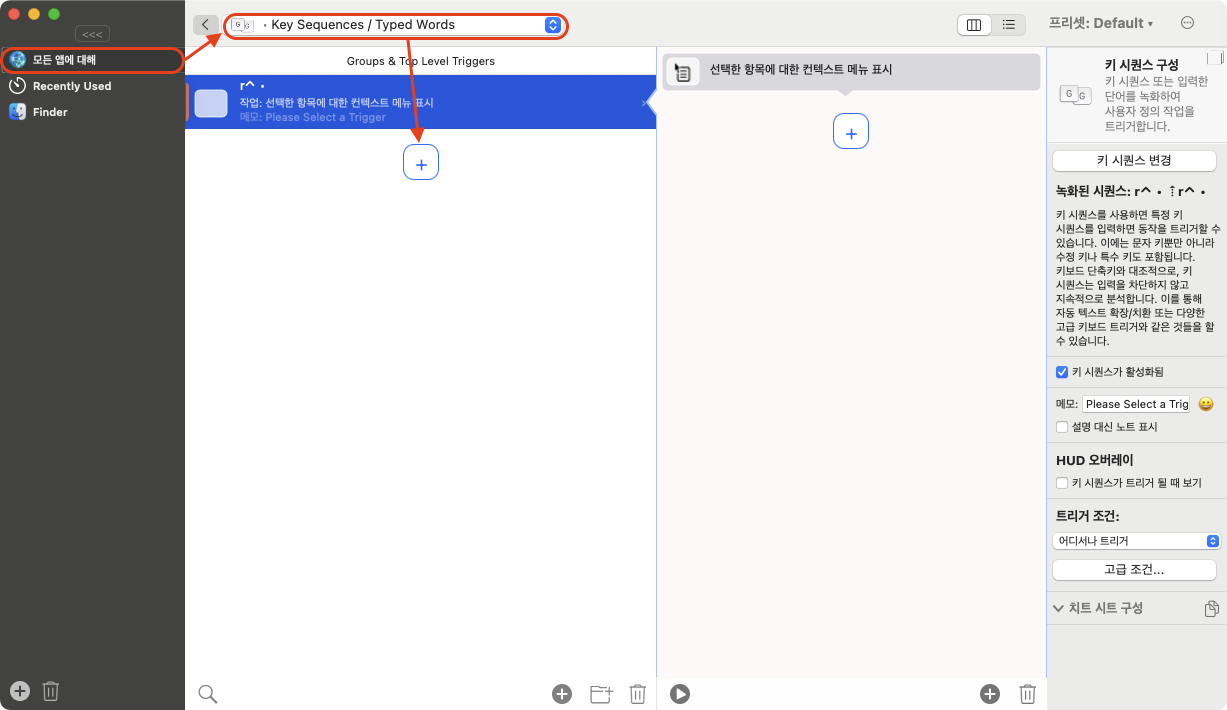Add trigger with the filled plus at the list bottom

[x=562, y=694]
